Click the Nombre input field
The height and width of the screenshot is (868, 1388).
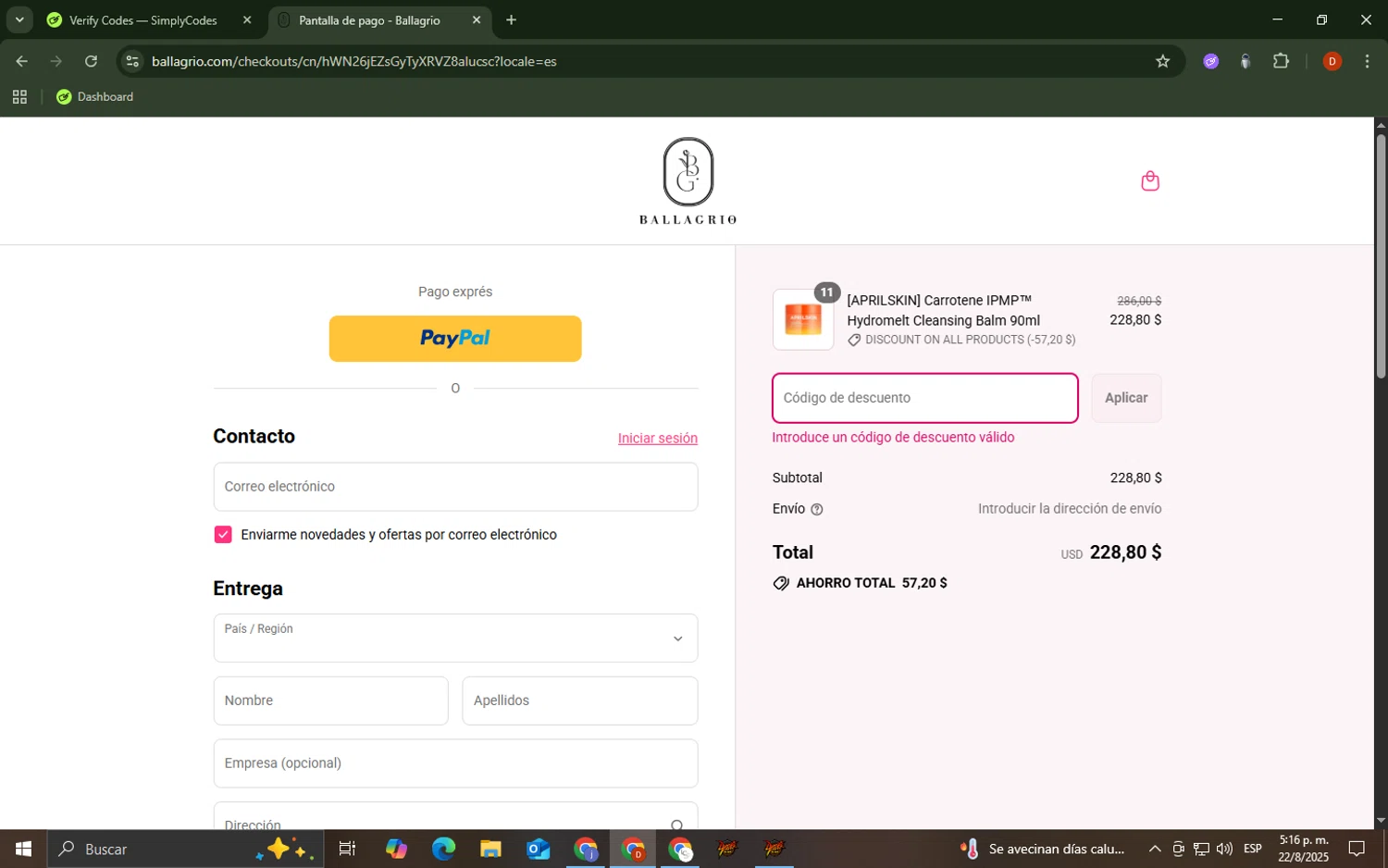coord(330,701)
